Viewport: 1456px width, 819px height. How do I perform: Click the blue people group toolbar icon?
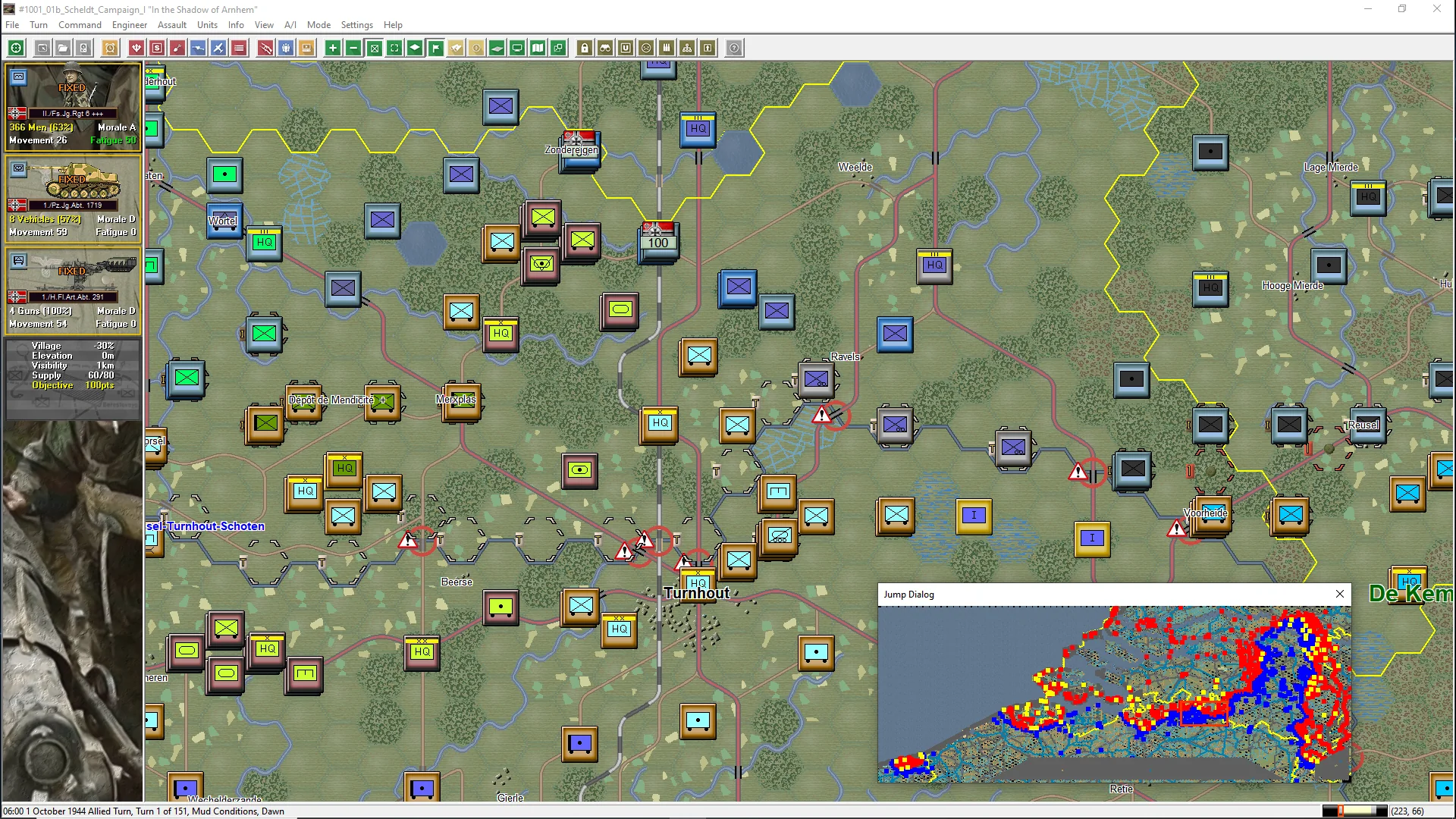pos(286,48)
